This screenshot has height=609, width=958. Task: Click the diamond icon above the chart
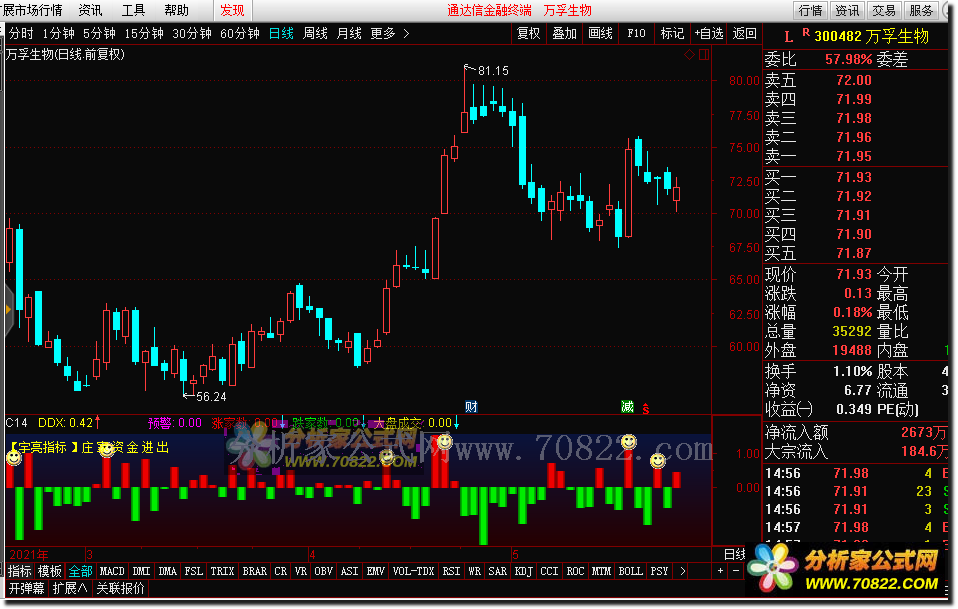pos(689,55)
